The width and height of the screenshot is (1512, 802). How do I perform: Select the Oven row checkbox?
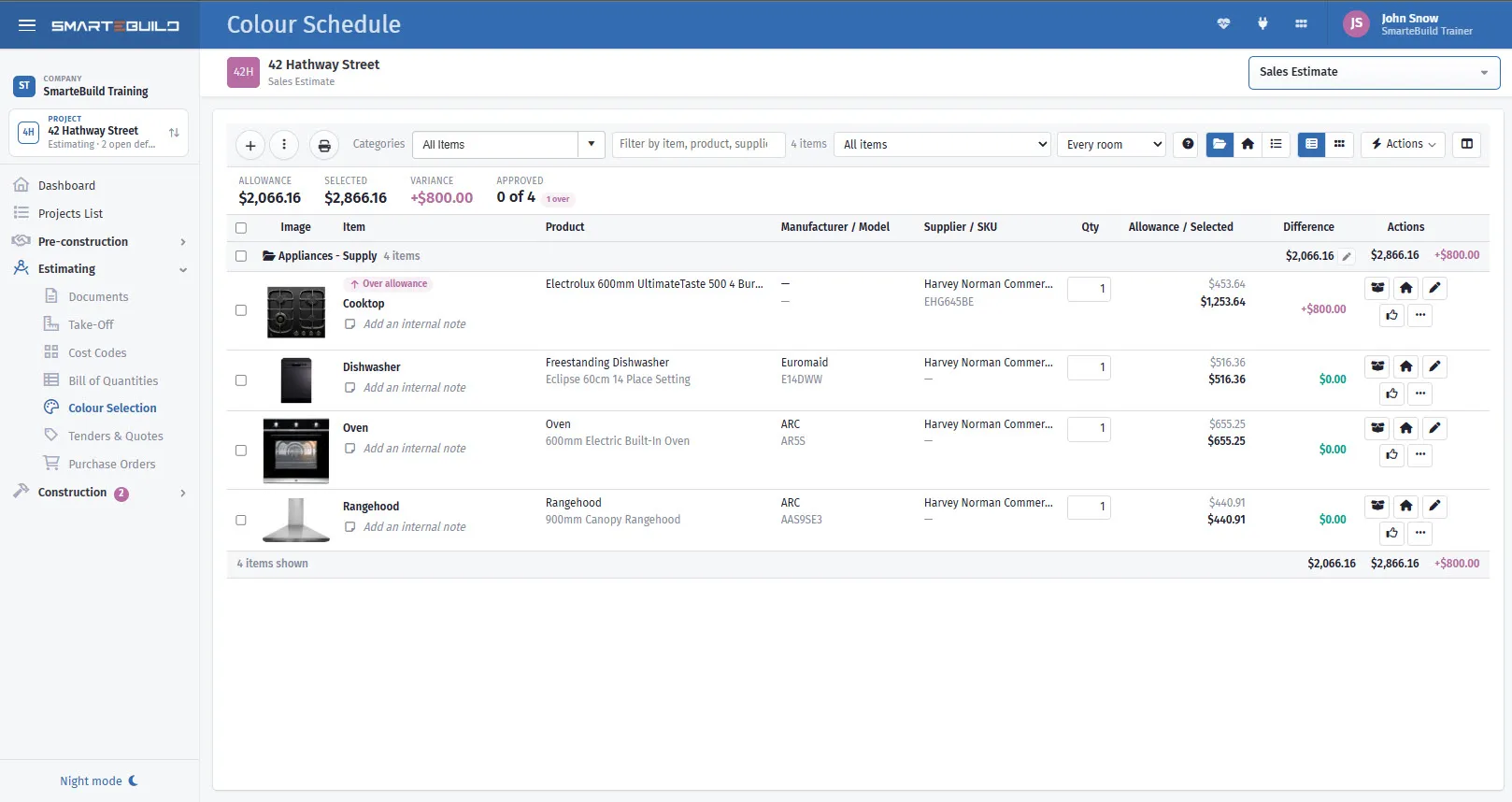tap(241, 451)
